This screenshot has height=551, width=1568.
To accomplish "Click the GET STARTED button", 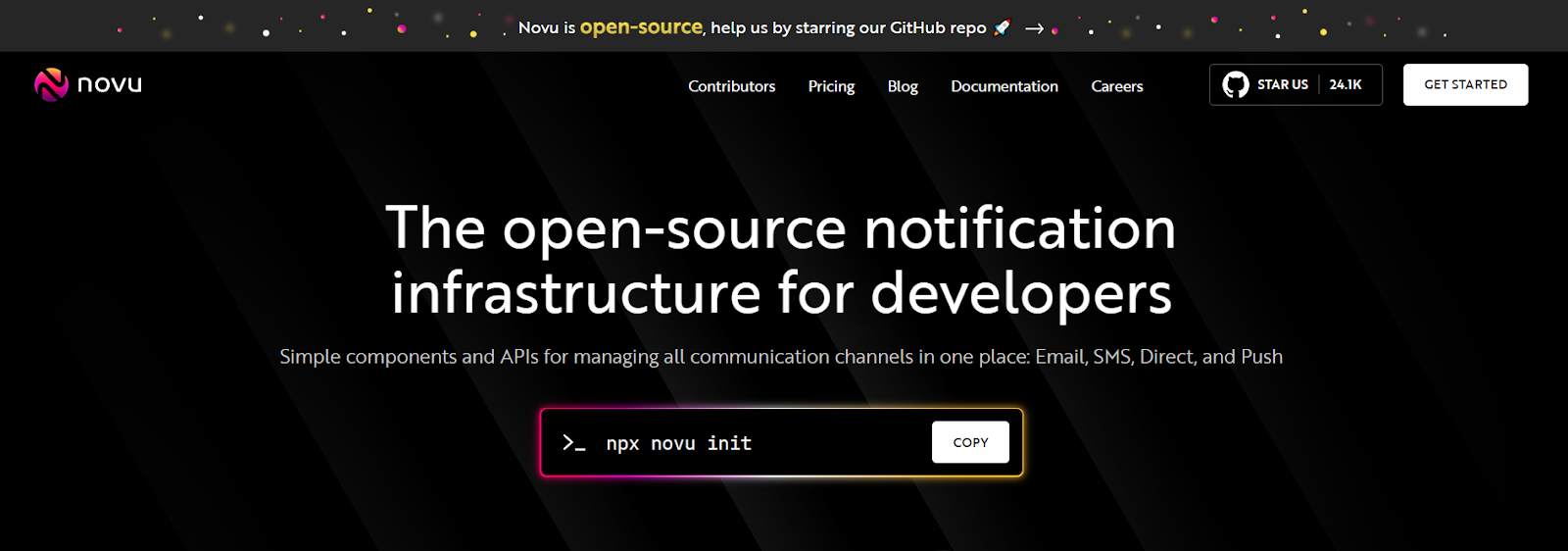I will [1465, 85].
